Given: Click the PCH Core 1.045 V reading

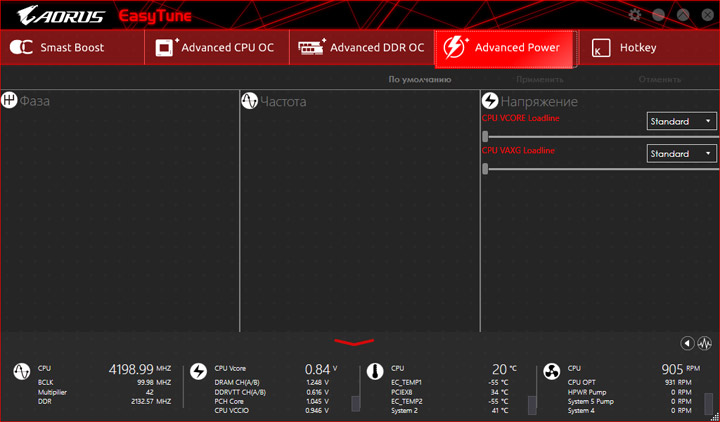Looking at the screenshot, I should (318, 401).
